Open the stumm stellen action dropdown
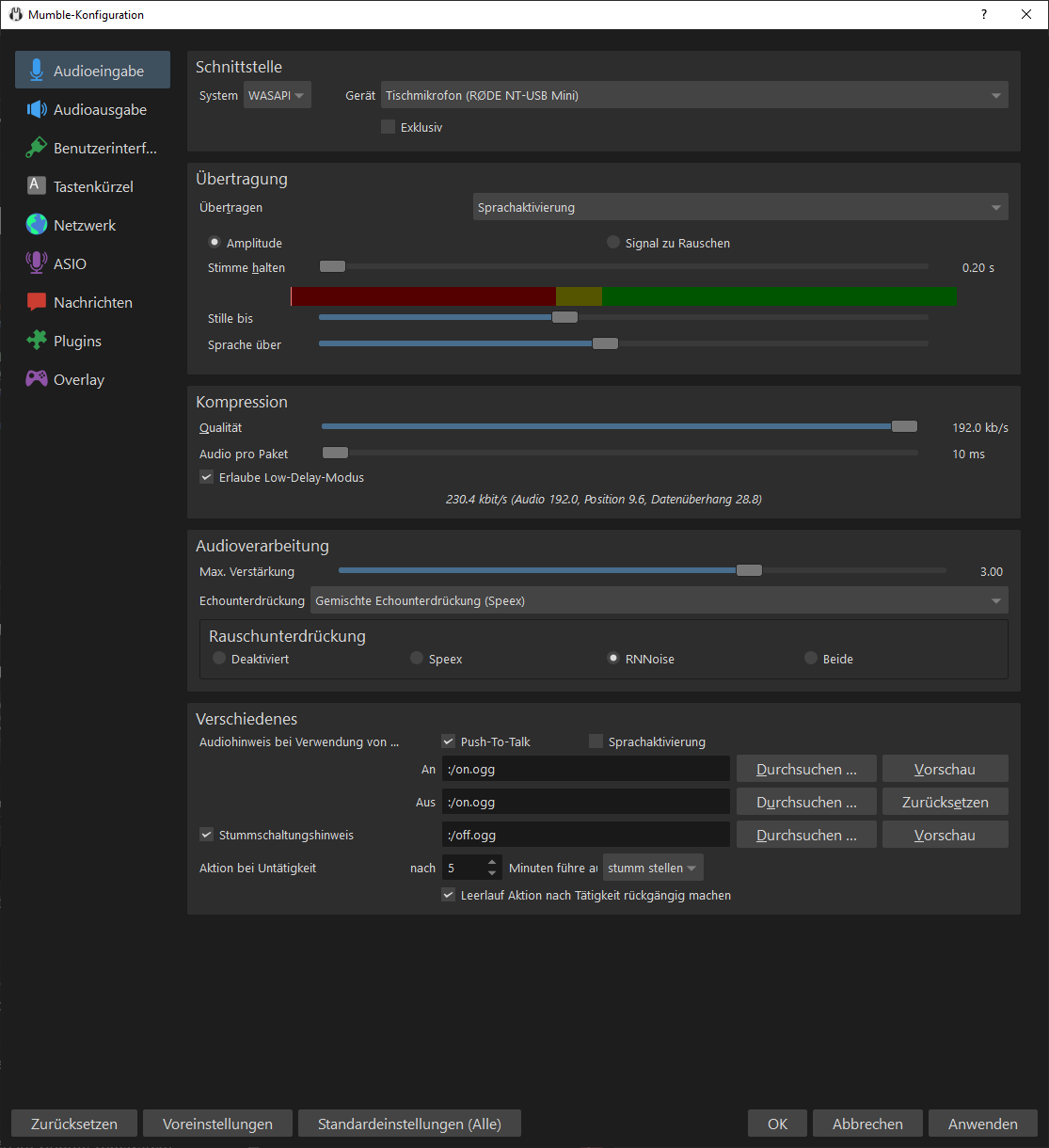 [x=653, y=868]
